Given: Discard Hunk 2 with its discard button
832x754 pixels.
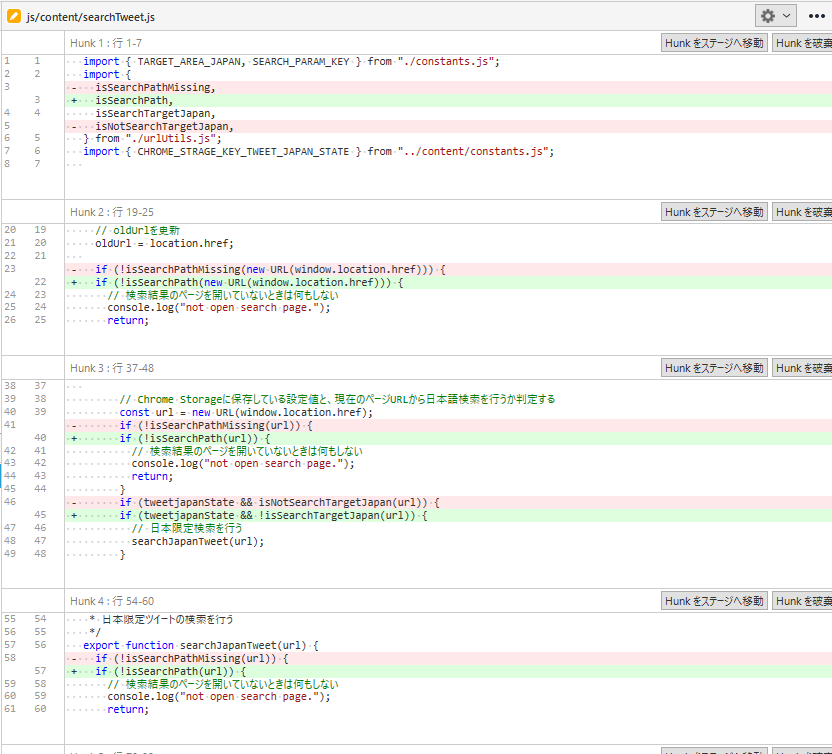Looking at the screenshot, I should [x=802, y=212].
